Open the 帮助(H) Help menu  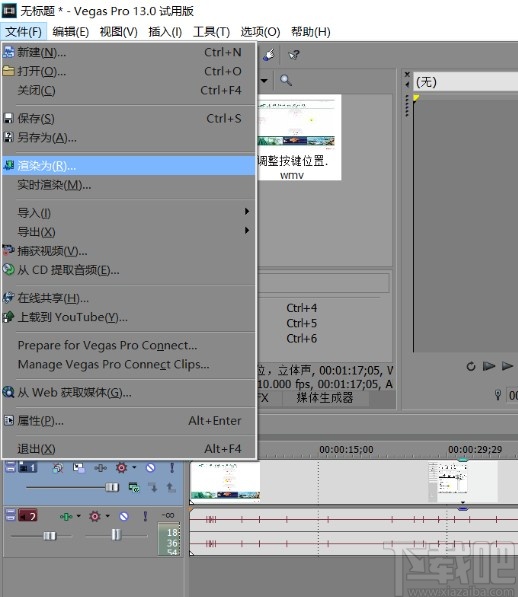click(311, 32)
